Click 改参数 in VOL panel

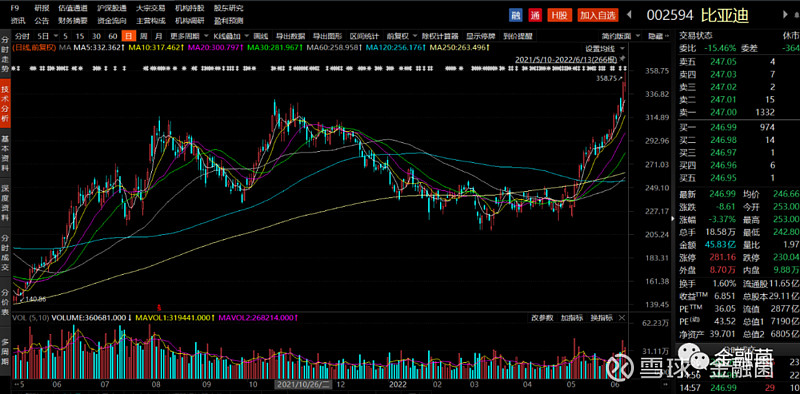[x=542, y=317]
